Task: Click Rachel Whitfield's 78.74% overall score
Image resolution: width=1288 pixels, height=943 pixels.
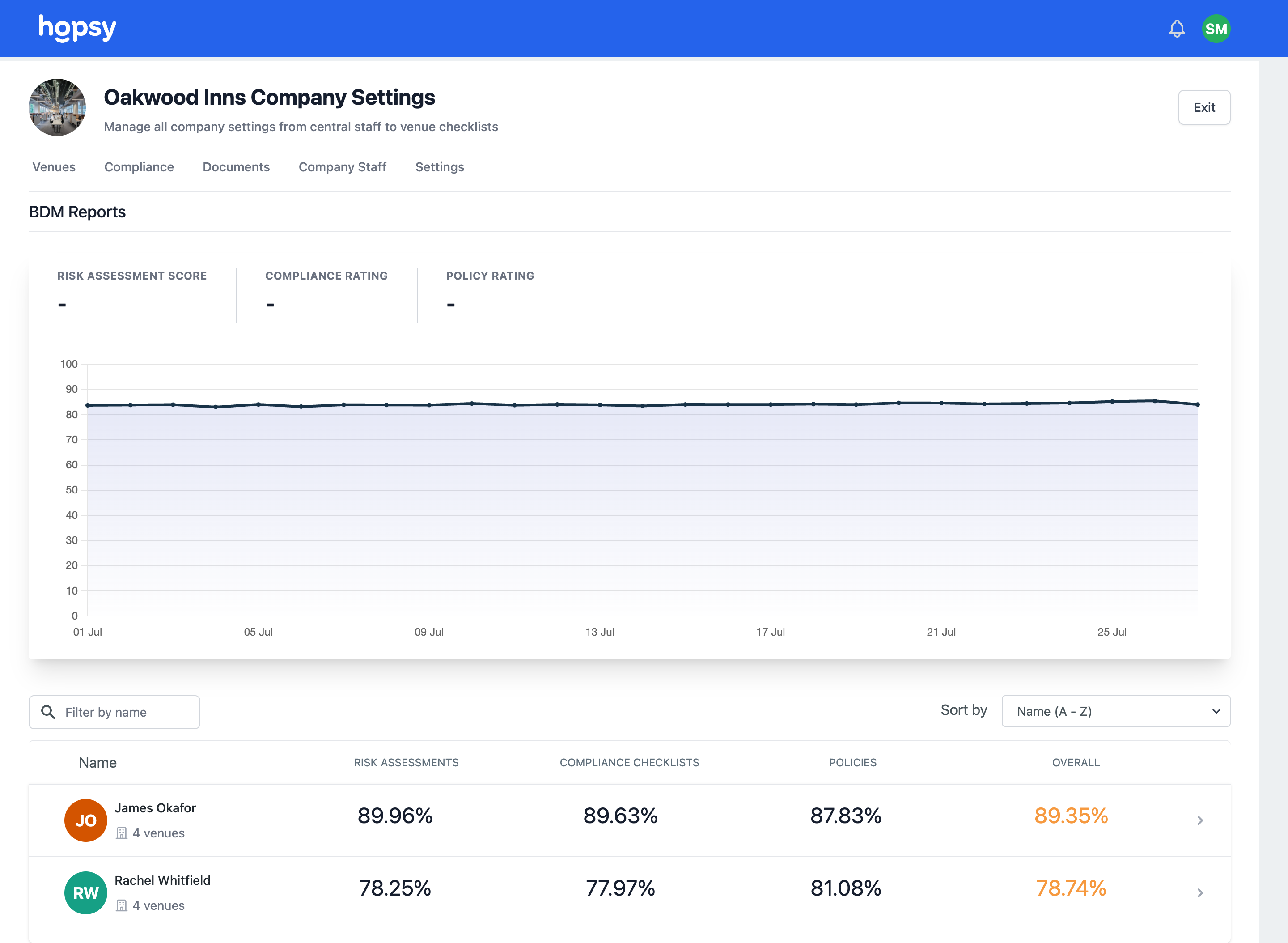Action: [1071, 888]
